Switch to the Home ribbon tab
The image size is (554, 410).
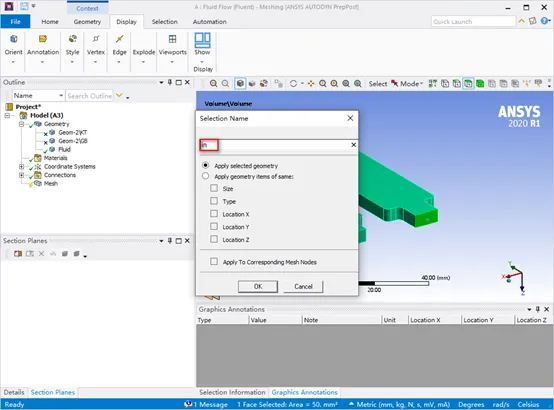click(50, 22)
